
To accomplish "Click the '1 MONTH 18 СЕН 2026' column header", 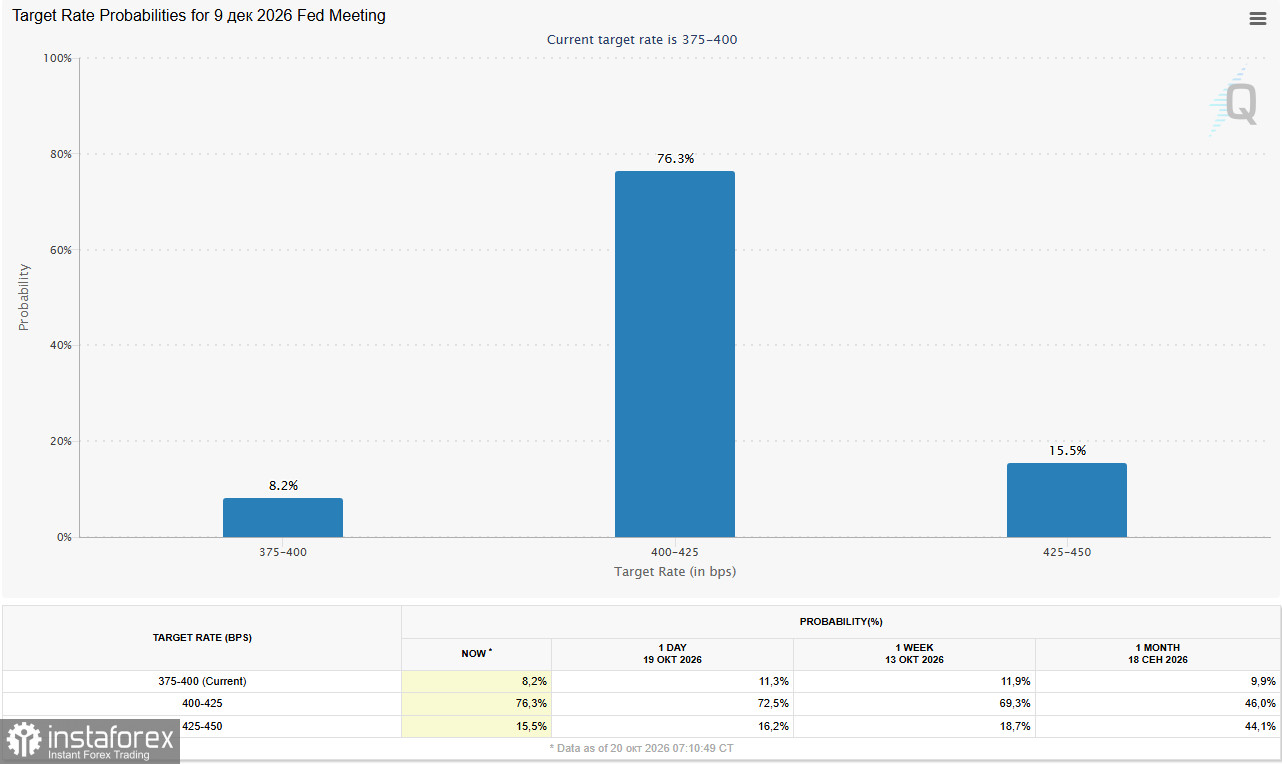I will click(1157, 654).
